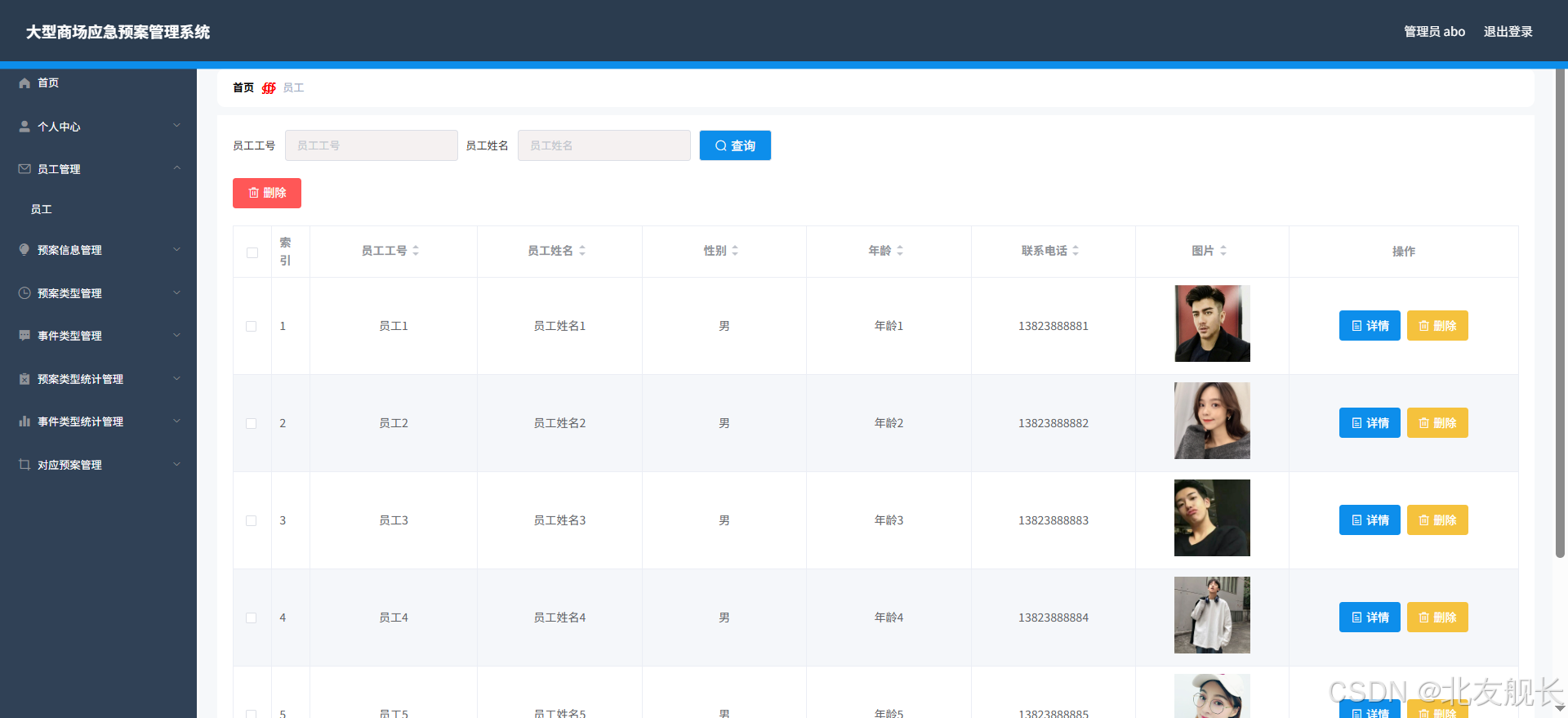
Task: Select the header select-all checkbox
Action: (x=252, y=252)
